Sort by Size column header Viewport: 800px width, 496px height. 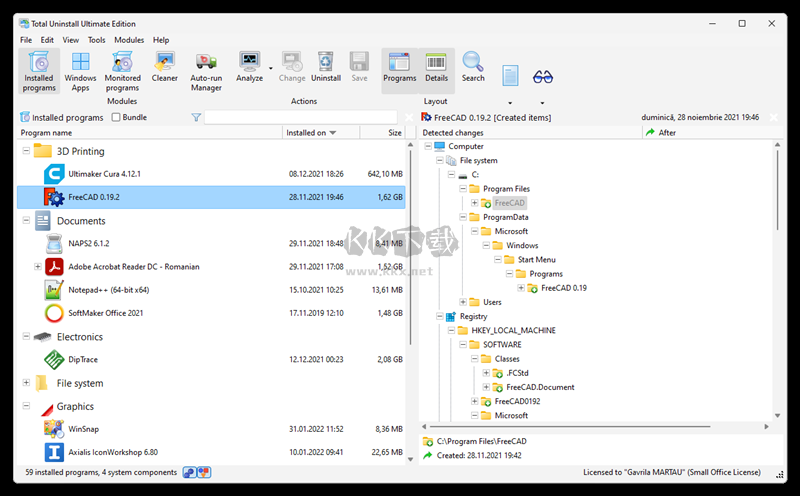[383, 133]
